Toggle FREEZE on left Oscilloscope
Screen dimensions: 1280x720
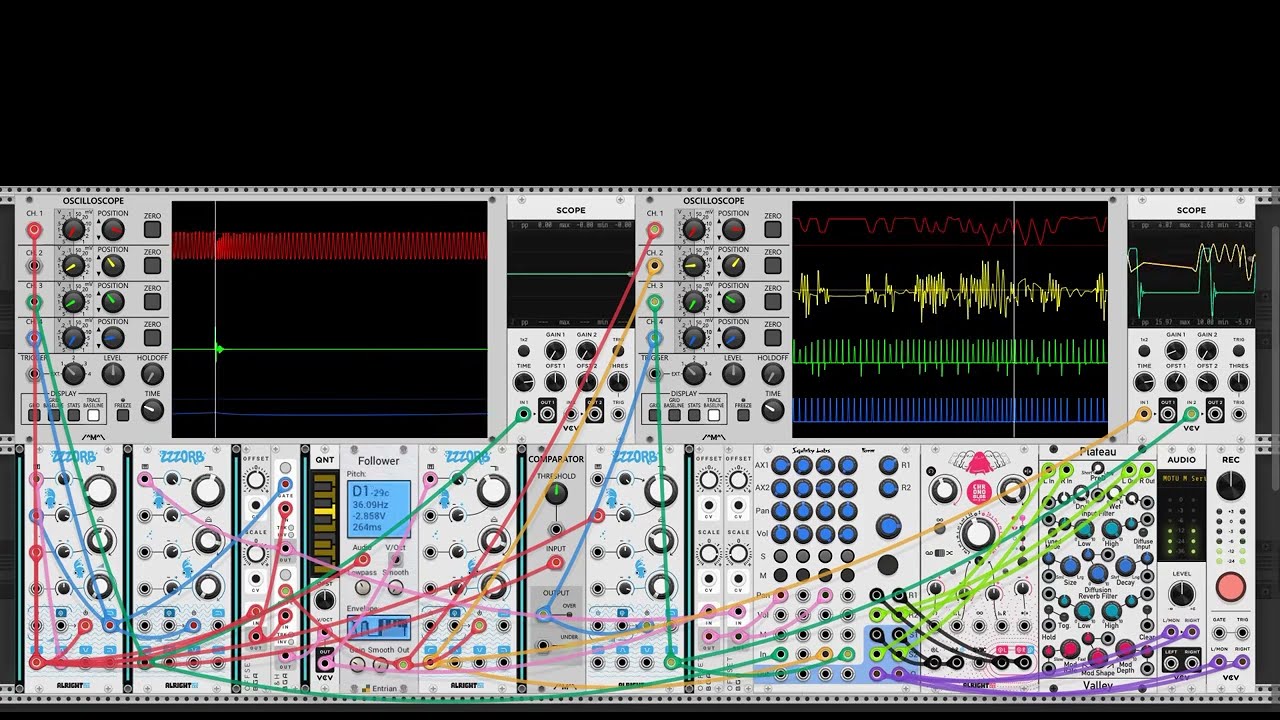point(123,413)
